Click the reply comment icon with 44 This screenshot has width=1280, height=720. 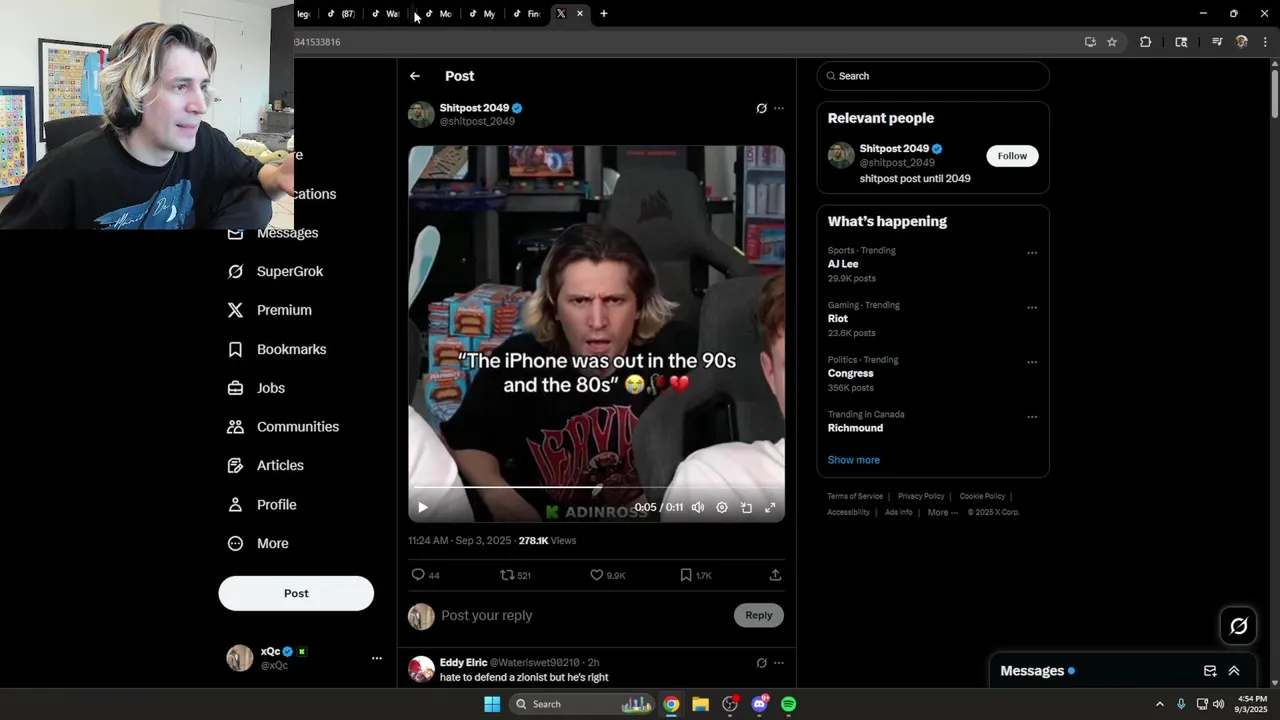(425, 575)
